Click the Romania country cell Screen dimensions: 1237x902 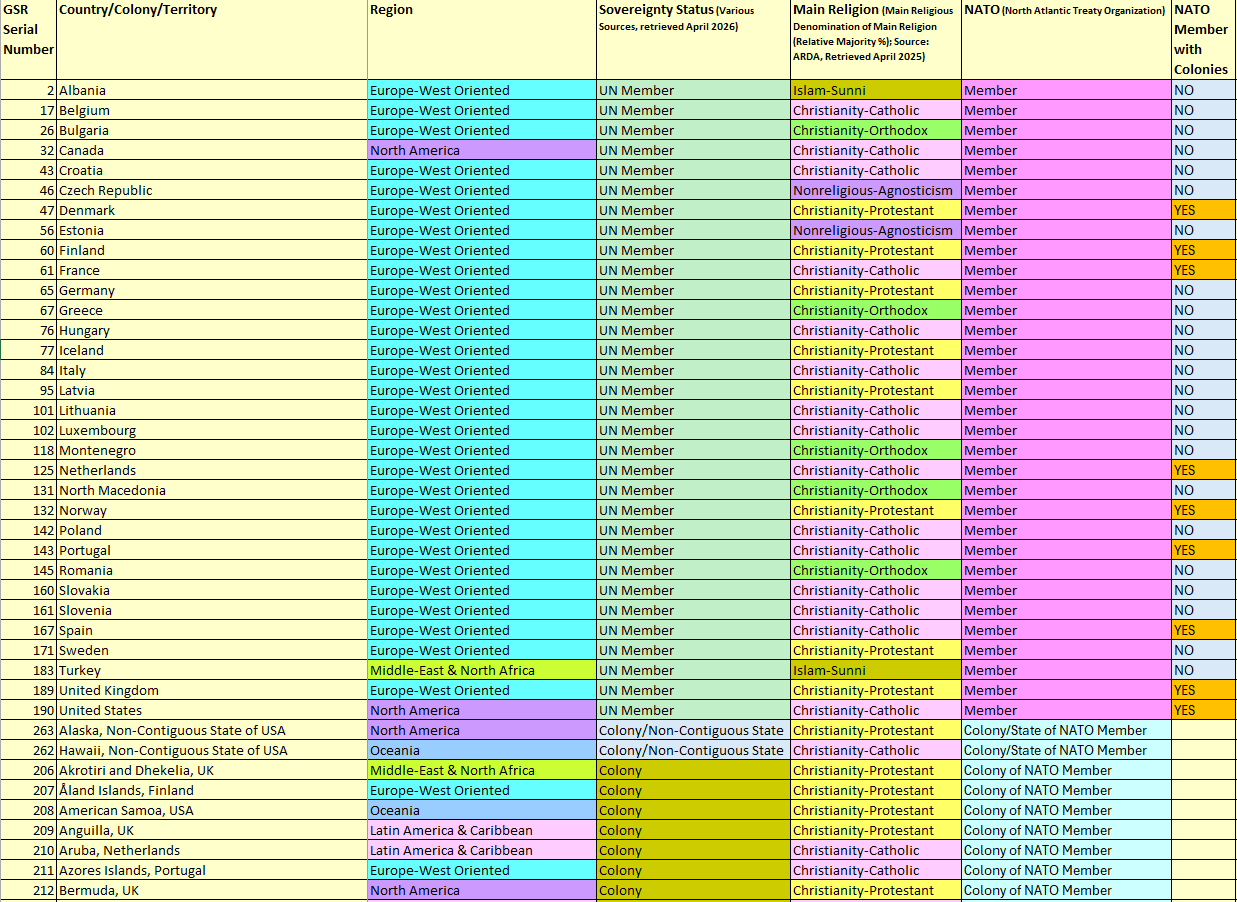[x=212, y=570]
